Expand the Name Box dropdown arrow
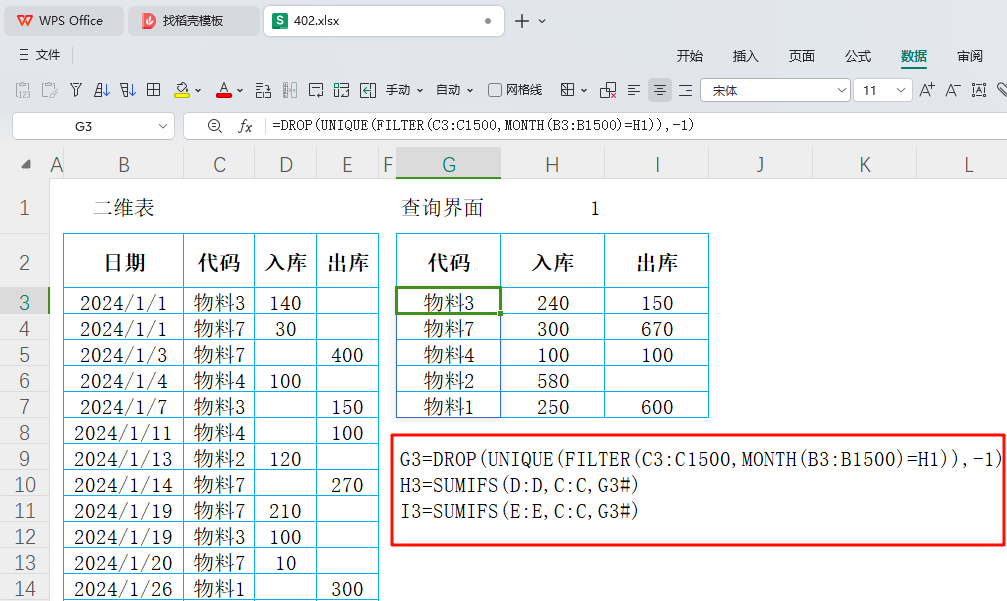Viewport: 1007px width, 601px height. point(162,126)
